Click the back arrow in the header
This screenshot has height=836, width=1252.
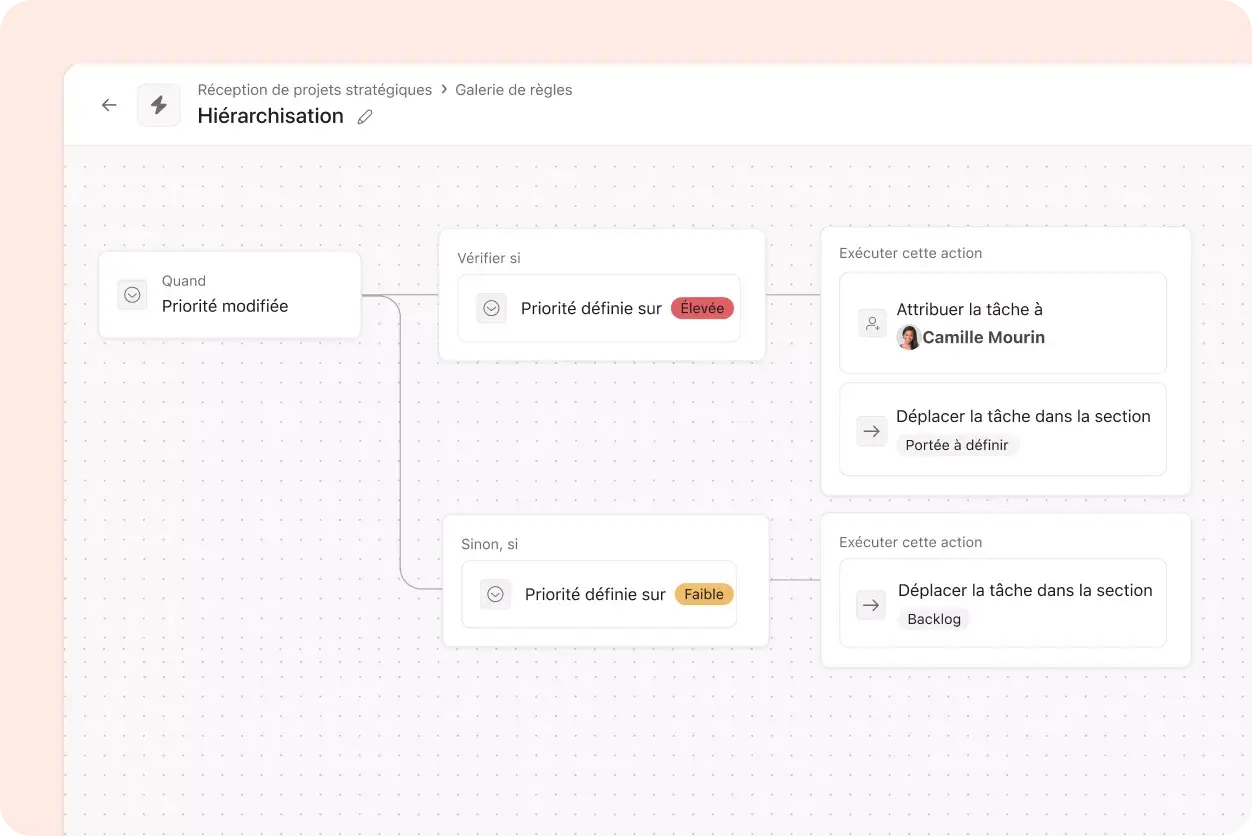click(x=108, y=104)
